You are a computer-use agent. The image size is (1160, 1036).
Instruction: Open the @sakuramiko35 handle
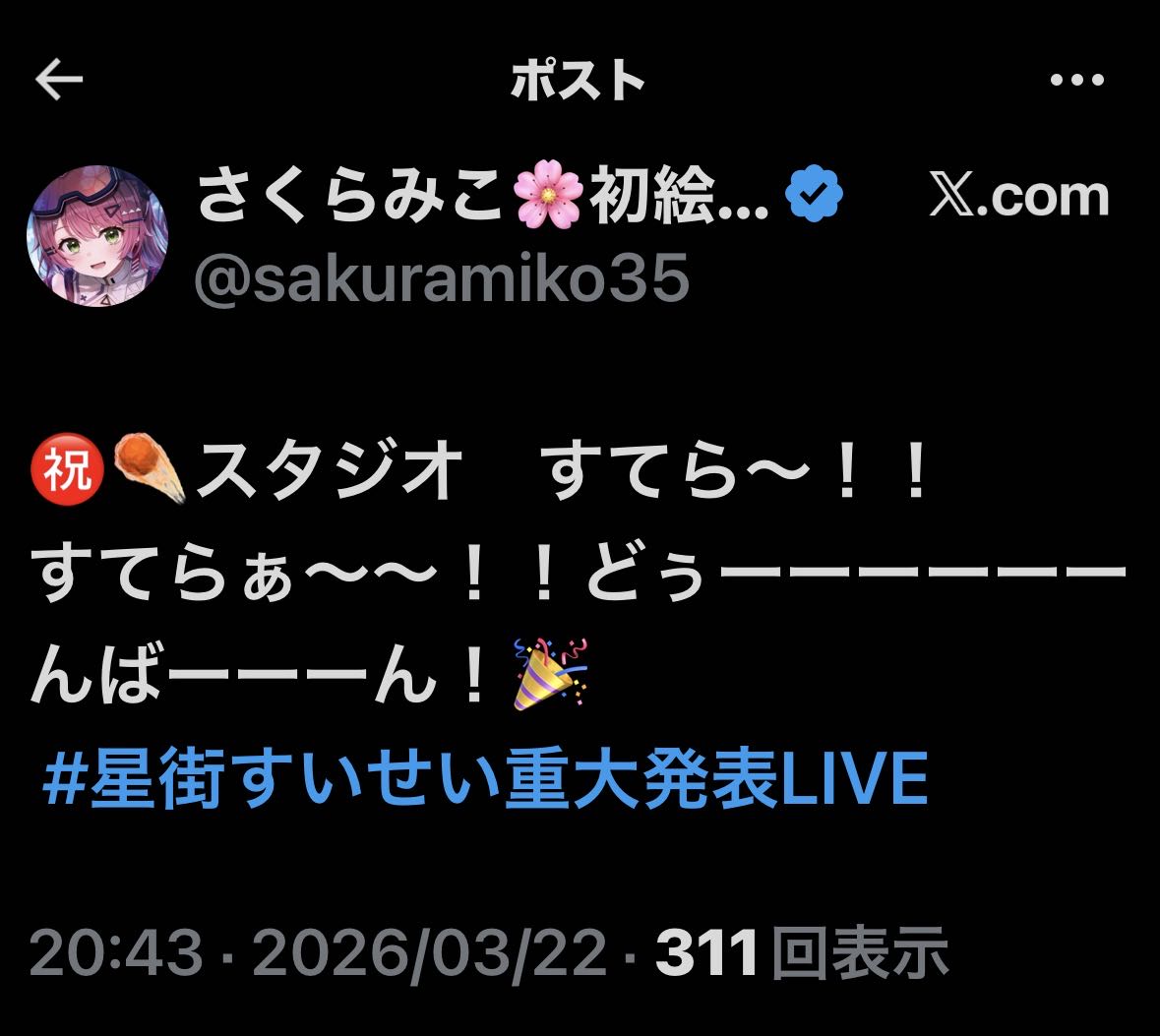(x=442, y=277)
